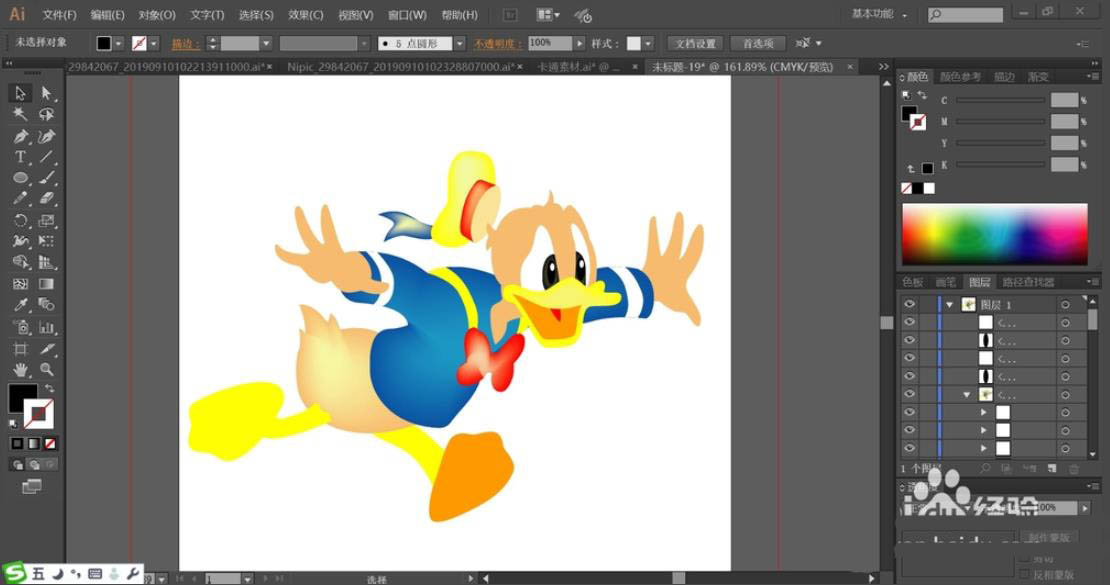Viewport: 1110px width, 585px height.
Task: Select the Rotate tool
Action: tap(20, 220)
